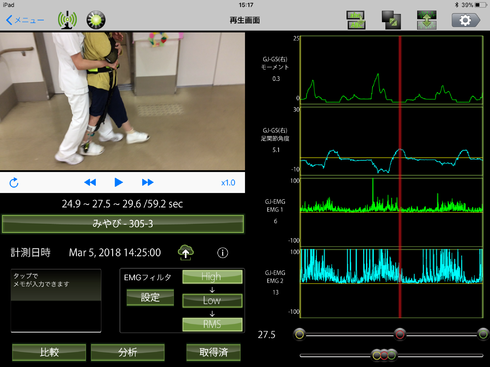Tap the lower overview slider handle cluster
This screenshot has height=367, width=490.
pos(384,355)
